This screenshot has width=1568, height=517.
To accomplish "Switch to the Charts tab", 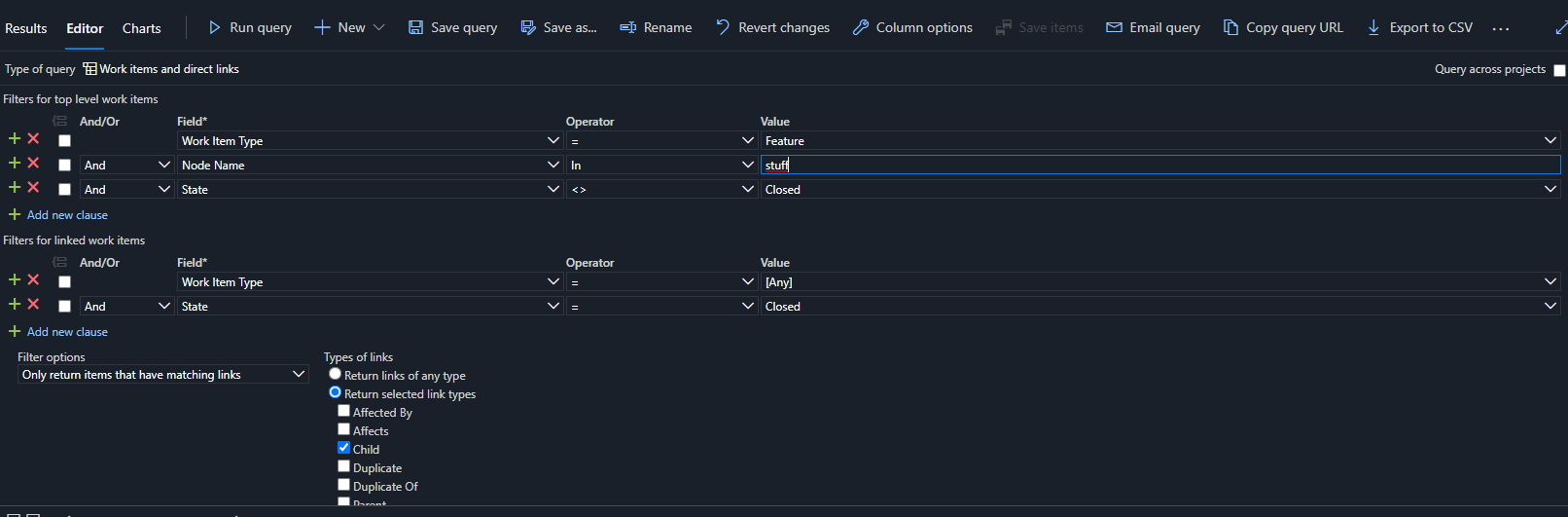I will click(142, 28).
